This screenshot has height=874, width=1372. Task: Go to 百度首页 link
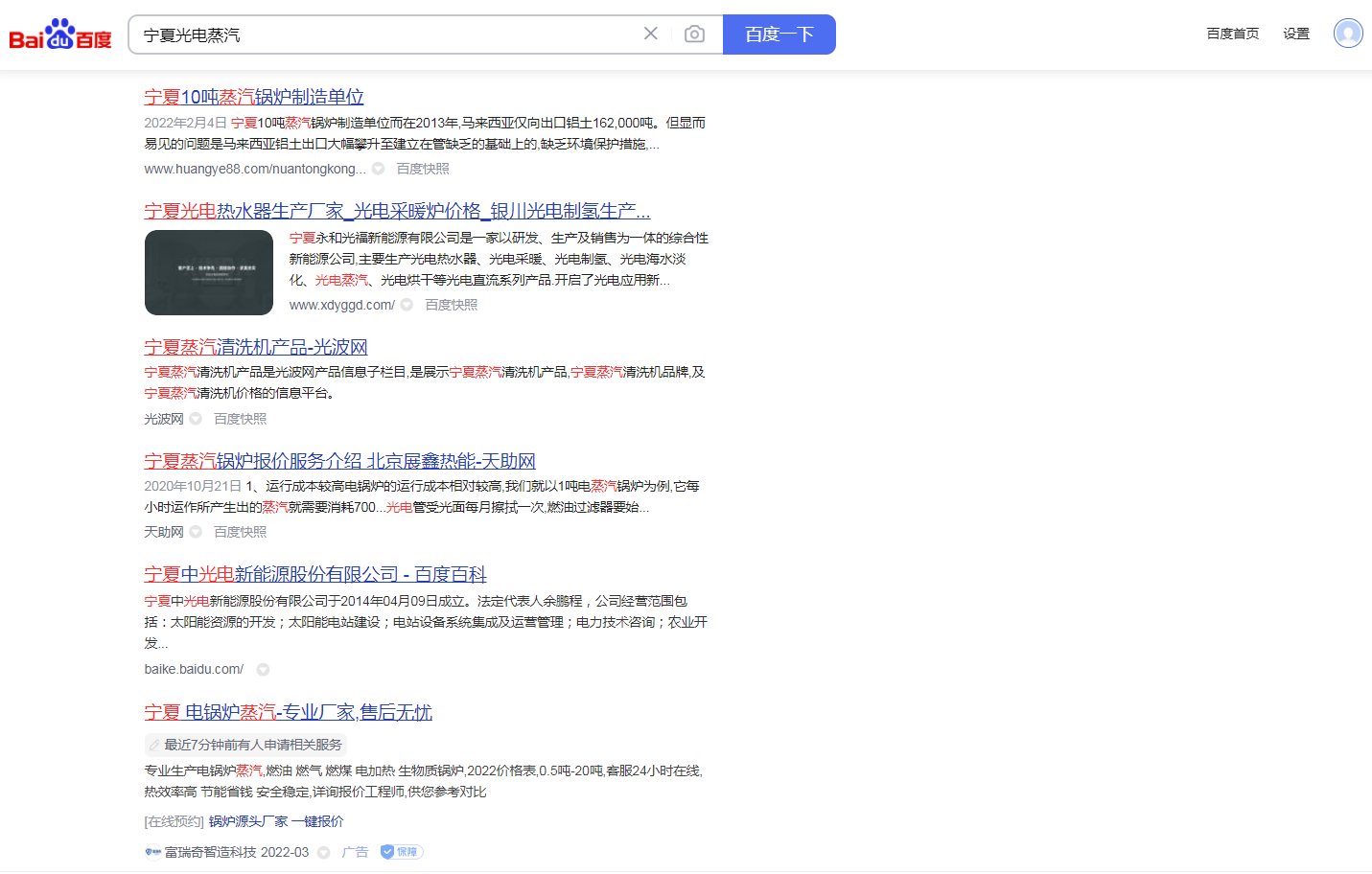pyautogui.click(x=1232, y=34)
